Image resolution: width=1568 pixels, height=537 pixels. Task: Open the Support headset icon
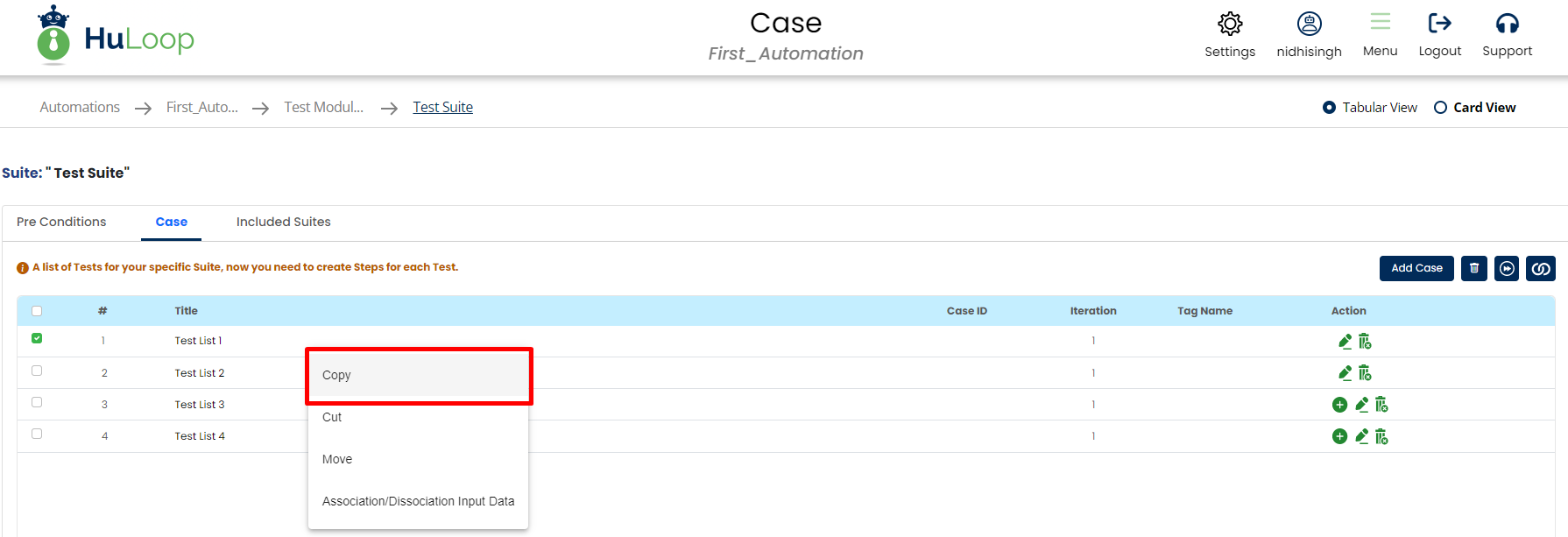click(1507, 24)
